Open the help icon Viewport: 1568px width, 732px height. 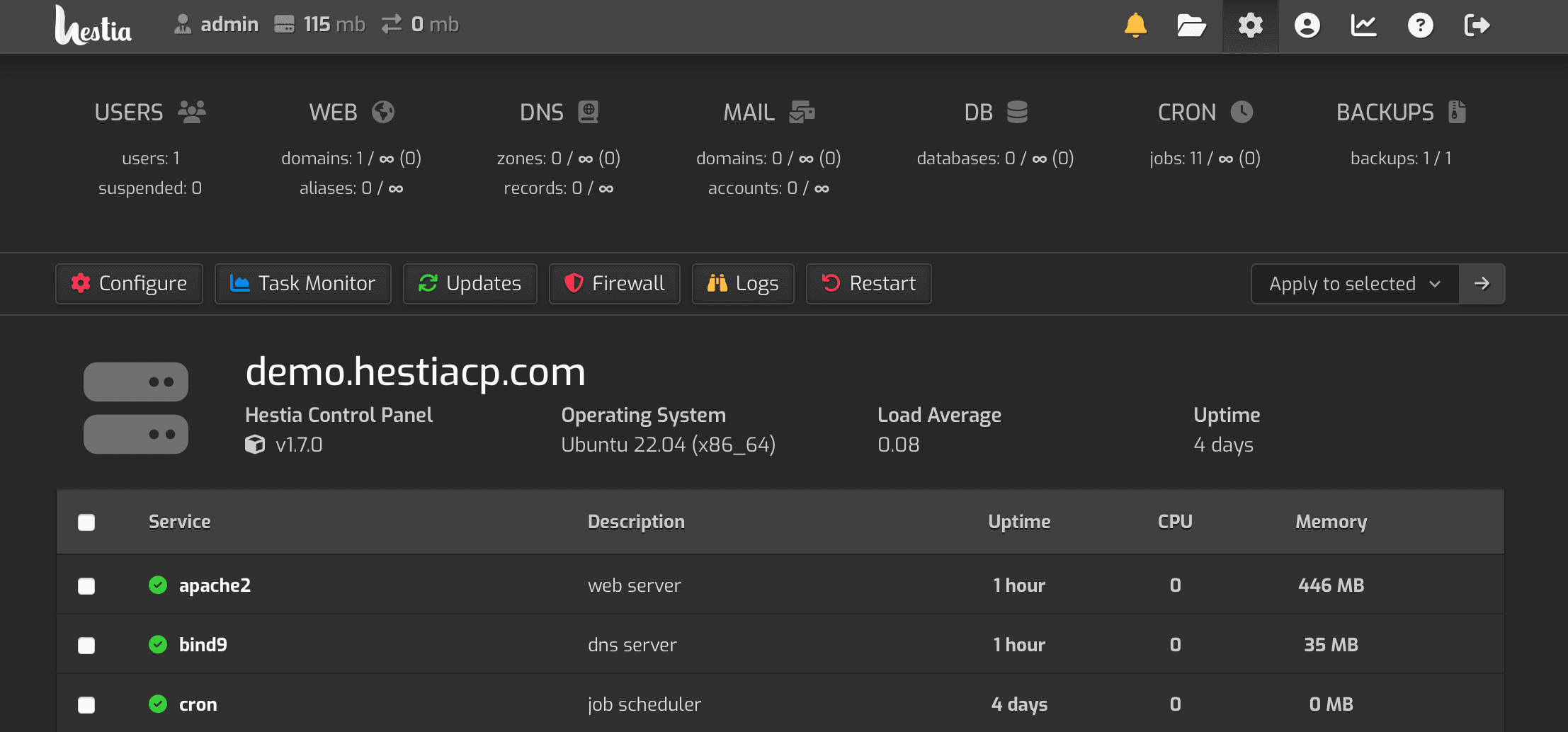1420,25
